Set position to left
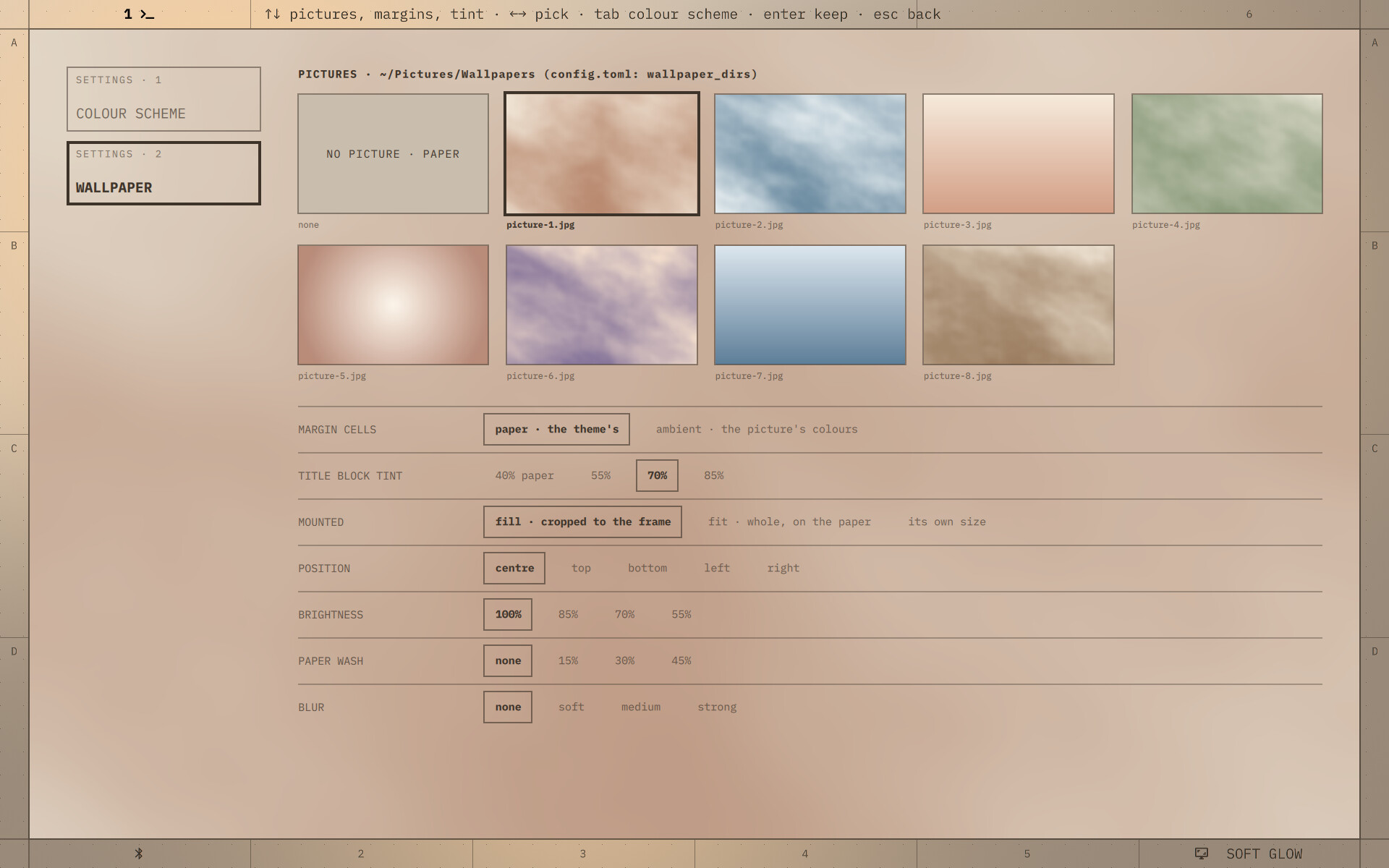Image resolution: width=1389 pixels, height=868 pixels. 717,568
